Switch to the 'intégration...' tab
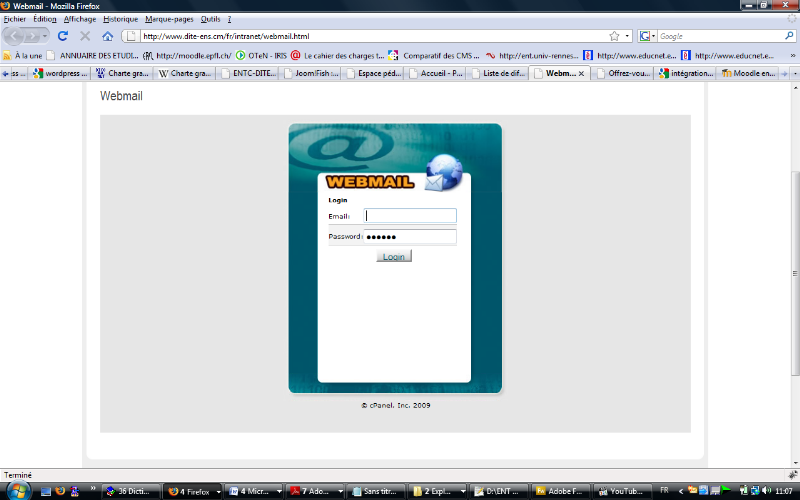 [x=686, y=73]
